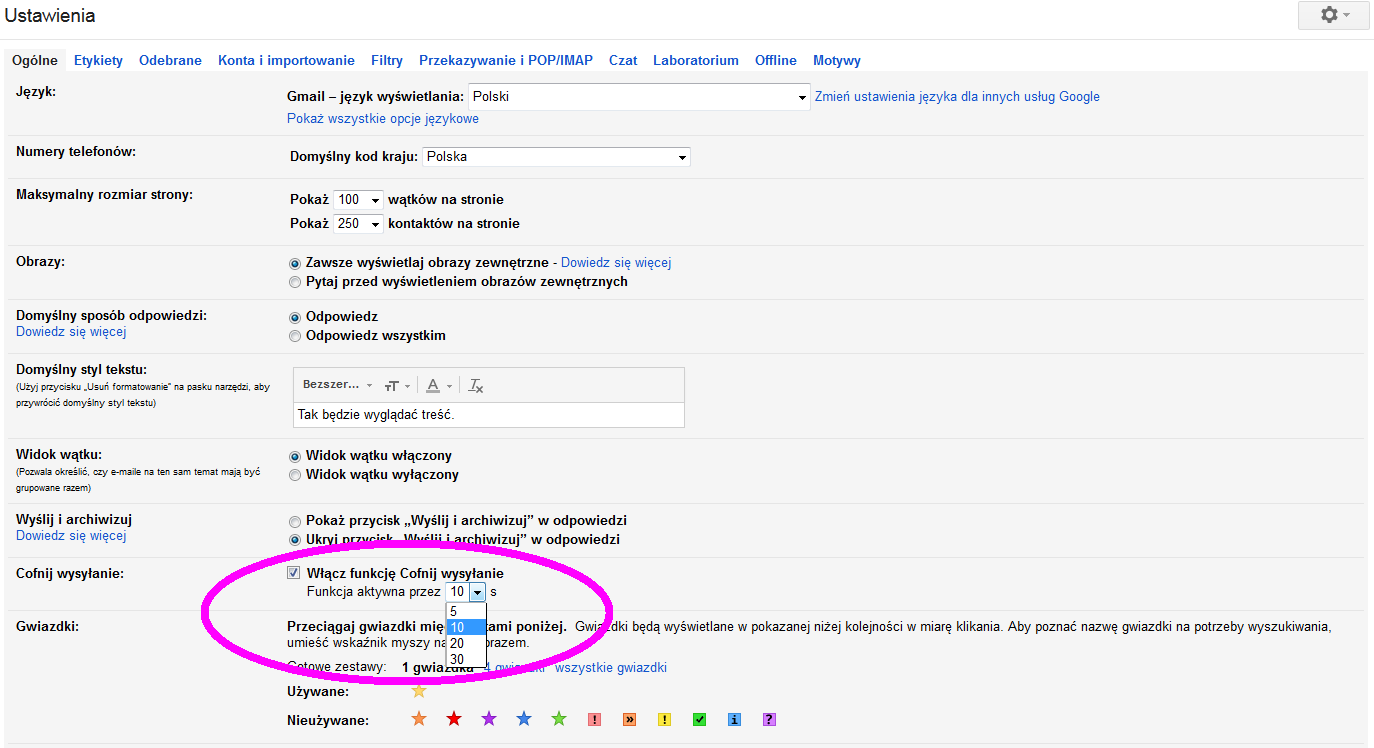This screenshot has height=748, width=1374.
Task: Open the Motywy tab
Action: click(x=837, y=60)
